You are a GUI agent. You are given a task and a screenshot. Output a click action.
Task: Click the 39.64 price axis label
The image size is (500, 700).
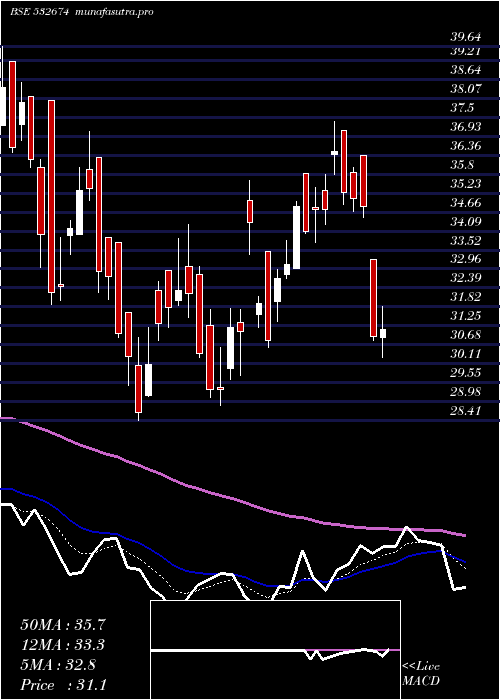pos(466,36)
